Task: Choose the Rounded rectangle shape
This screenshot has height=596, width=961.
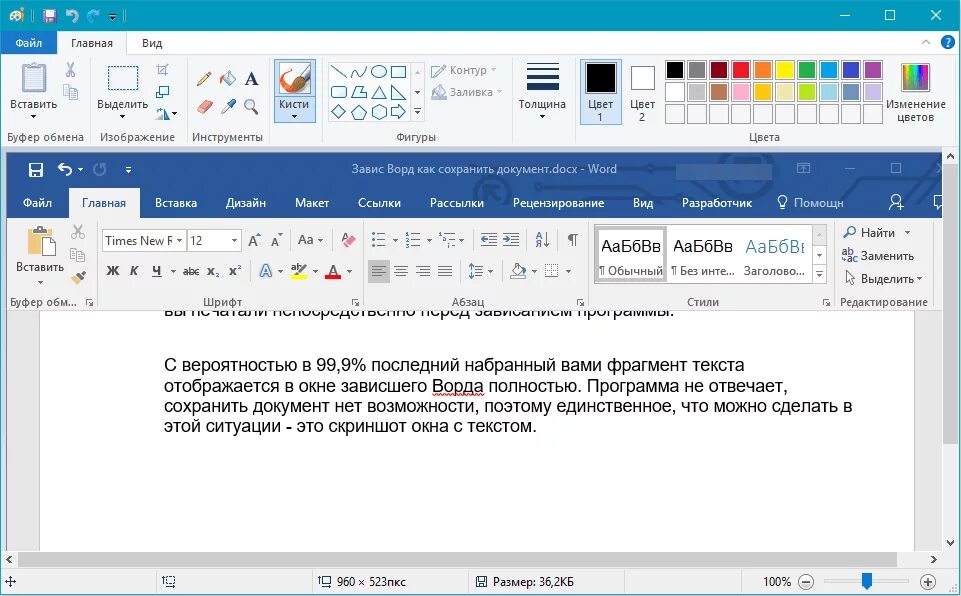Action: pos(338,92)
